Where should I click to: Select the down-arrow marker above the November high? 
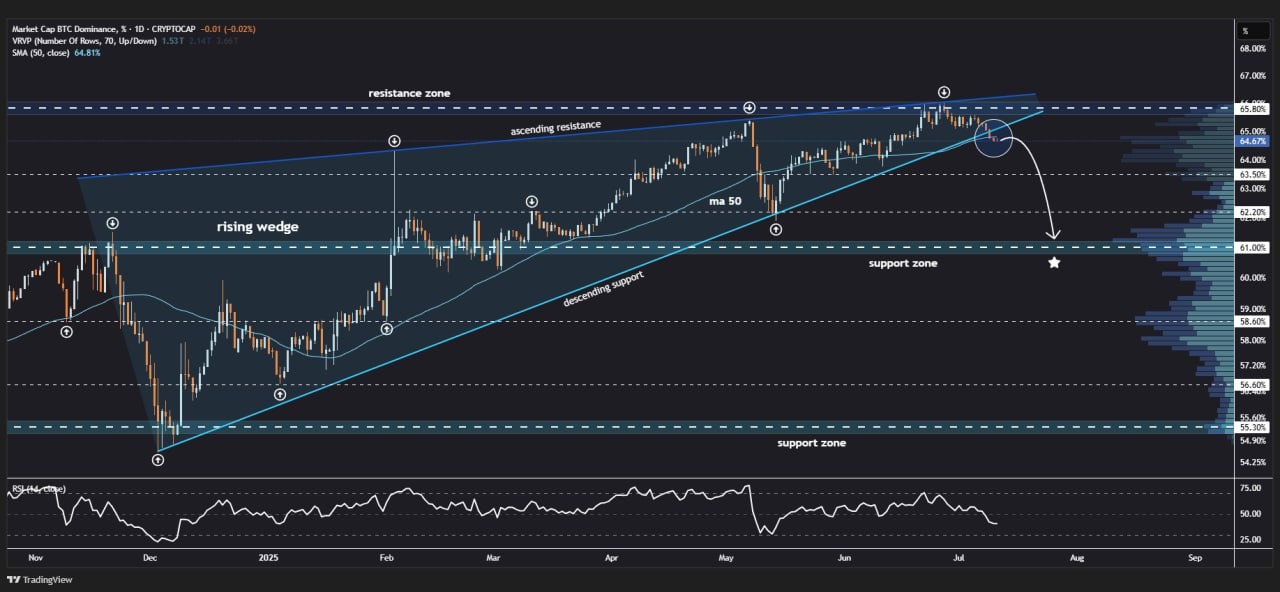click(112, 223)
